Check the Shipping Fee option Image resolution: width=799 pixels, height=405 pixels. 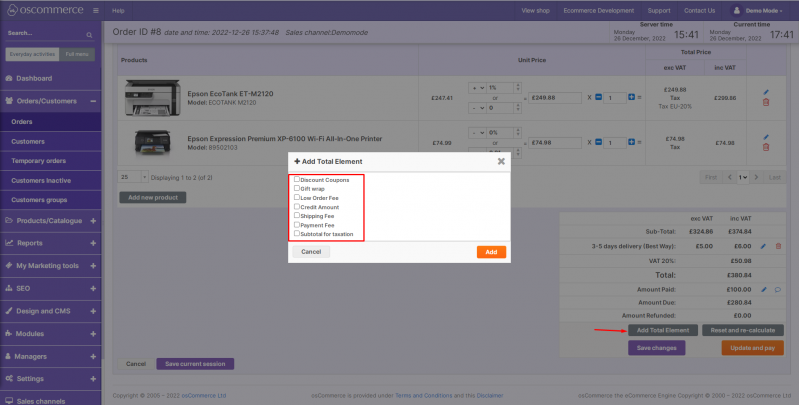coord(296,215)
